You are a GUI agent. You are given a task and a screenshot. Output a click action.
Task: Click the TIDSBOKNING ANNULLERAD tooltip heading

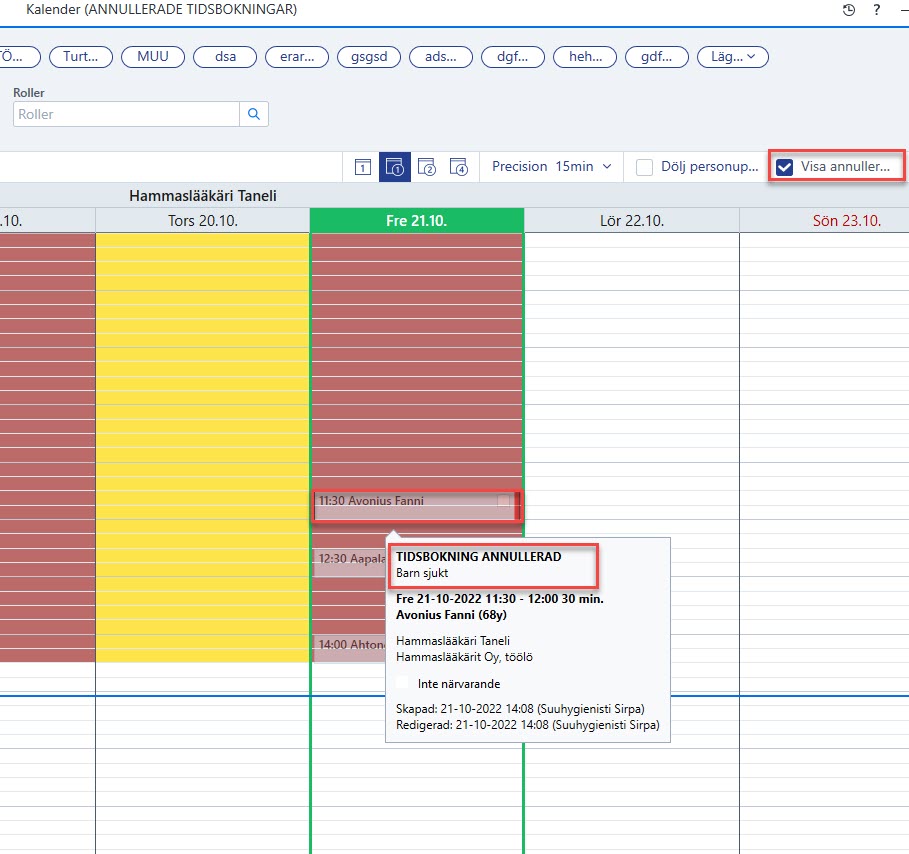478,557
